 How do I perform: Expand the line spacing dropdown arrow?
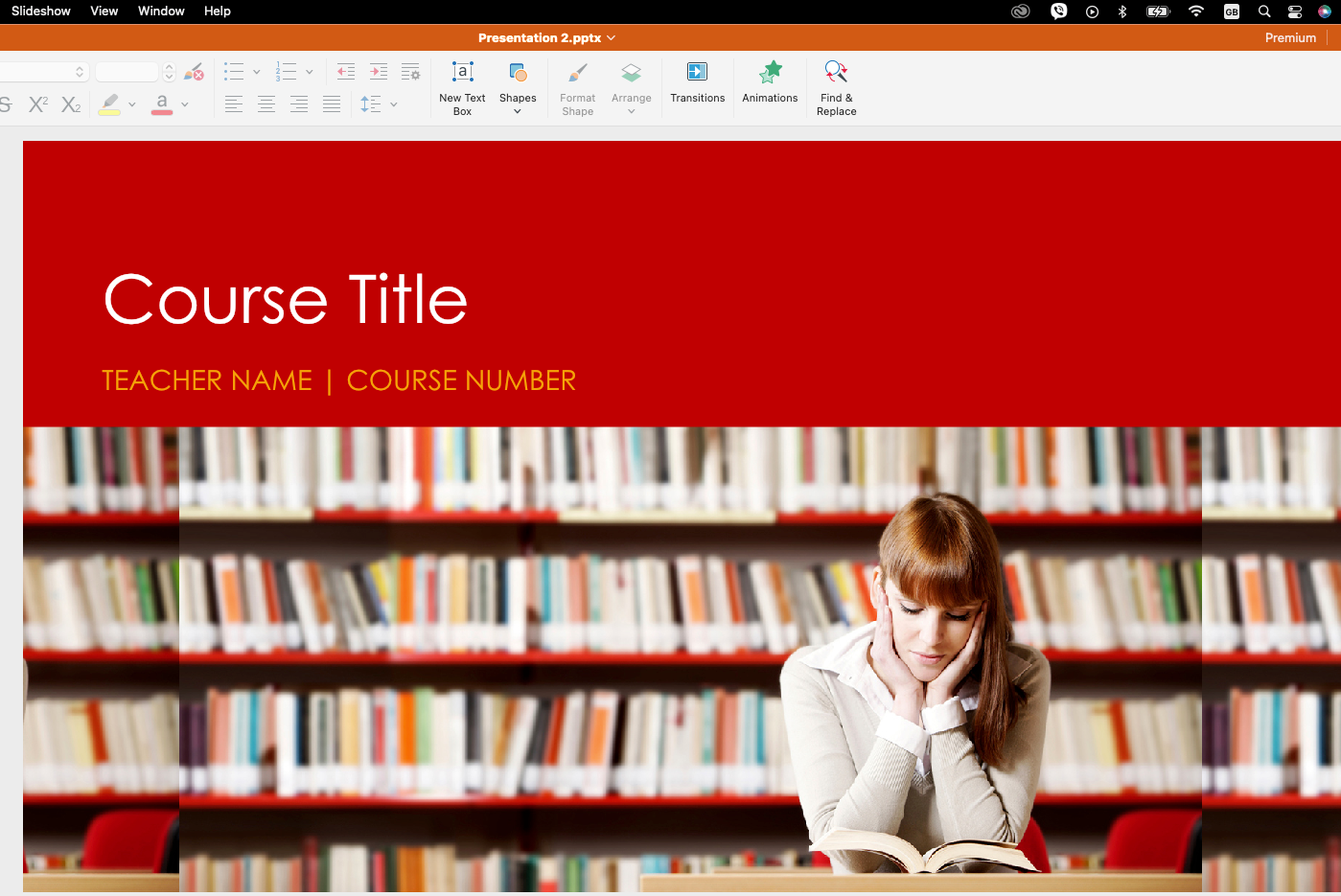(x=394, y=104)
